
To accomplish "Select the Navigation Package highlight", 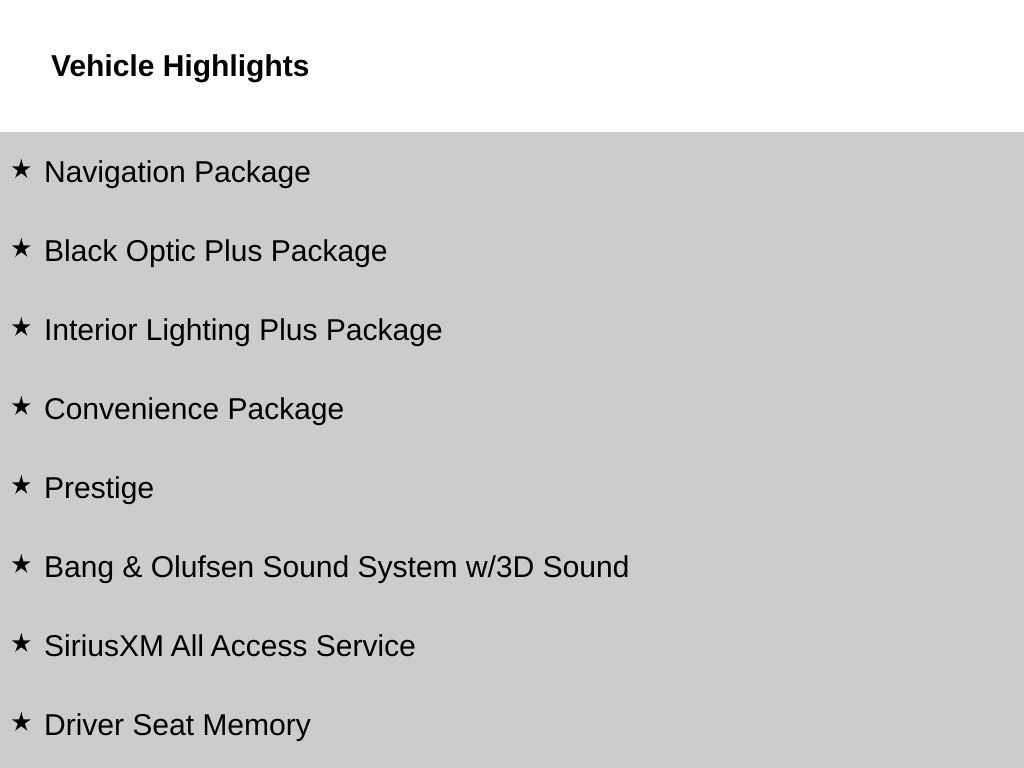I will point(177,173).
